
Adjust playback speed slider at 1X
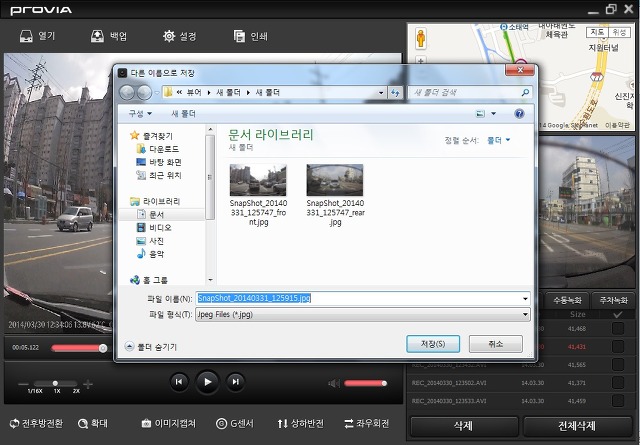coord(55,383)
